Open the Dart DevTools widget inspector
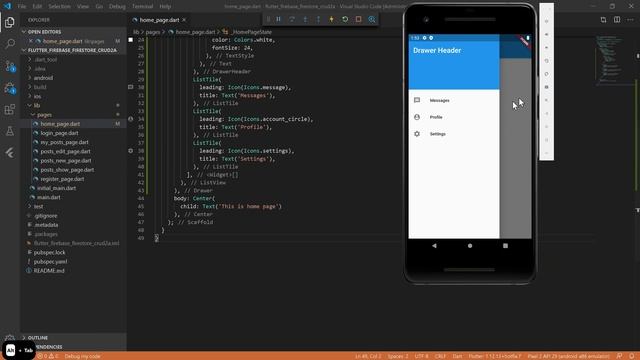 pyautogui.click(x=372, y=19)
